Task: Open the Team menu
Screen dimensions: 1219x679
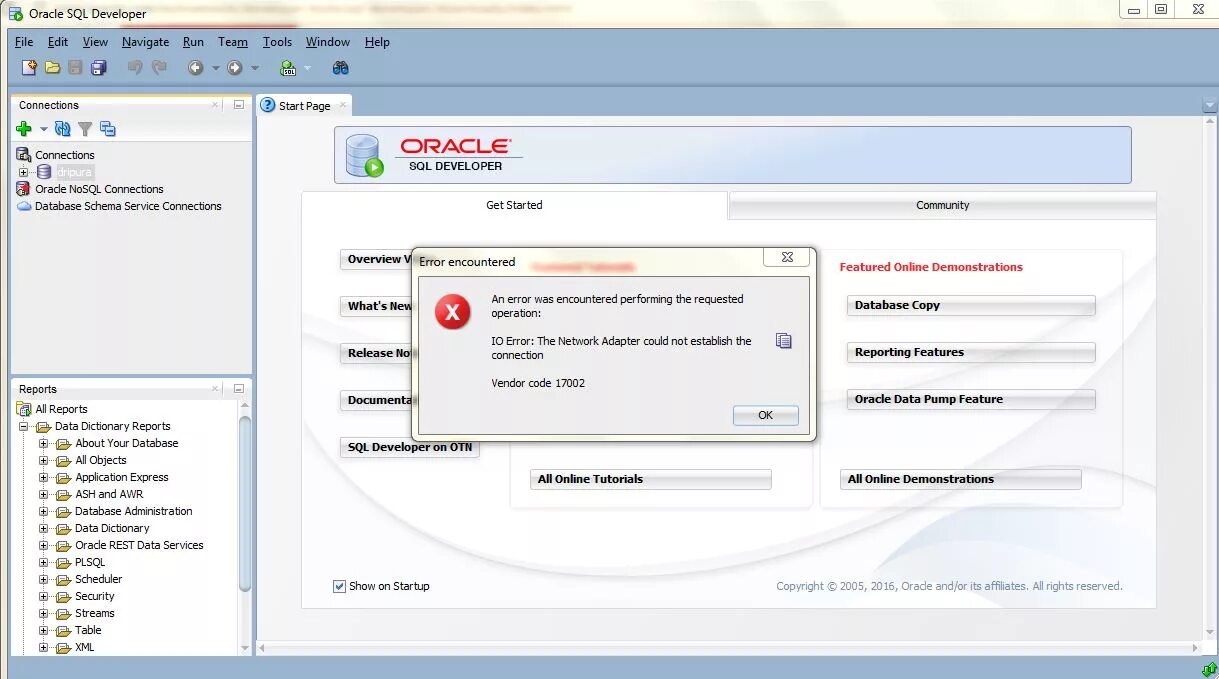Action: pos(233,42)
